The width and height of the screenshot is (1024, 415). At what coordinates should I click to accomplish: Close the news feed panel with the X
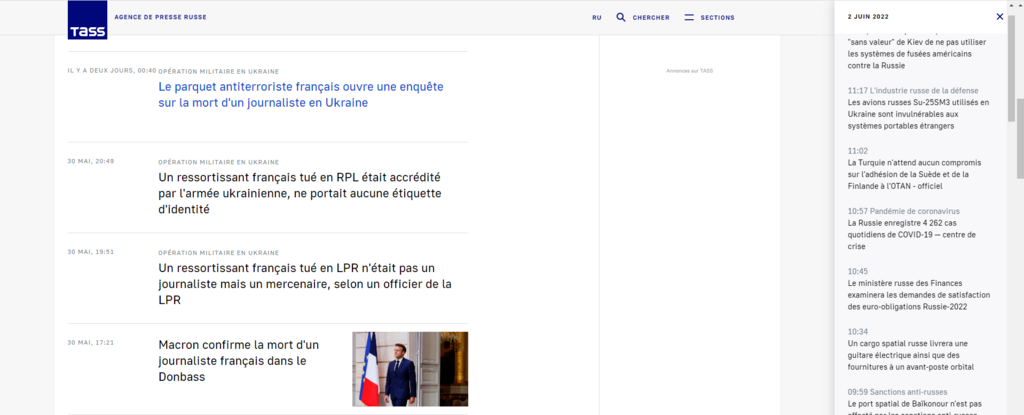999,17
